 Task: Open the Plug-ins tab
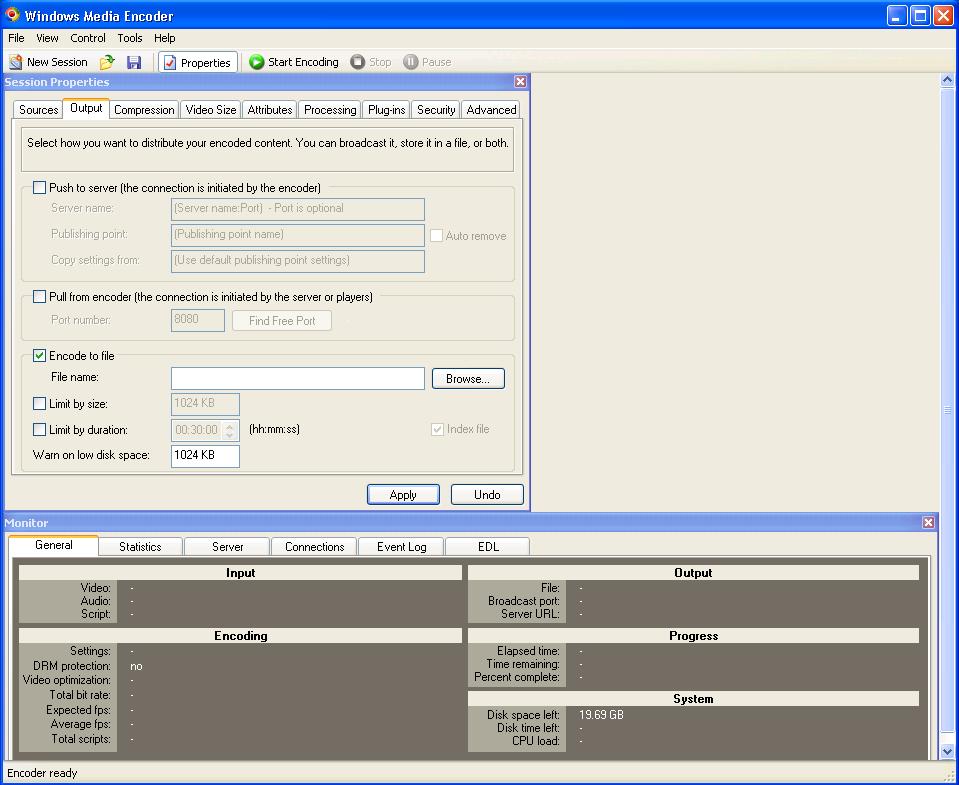point(386,109)
